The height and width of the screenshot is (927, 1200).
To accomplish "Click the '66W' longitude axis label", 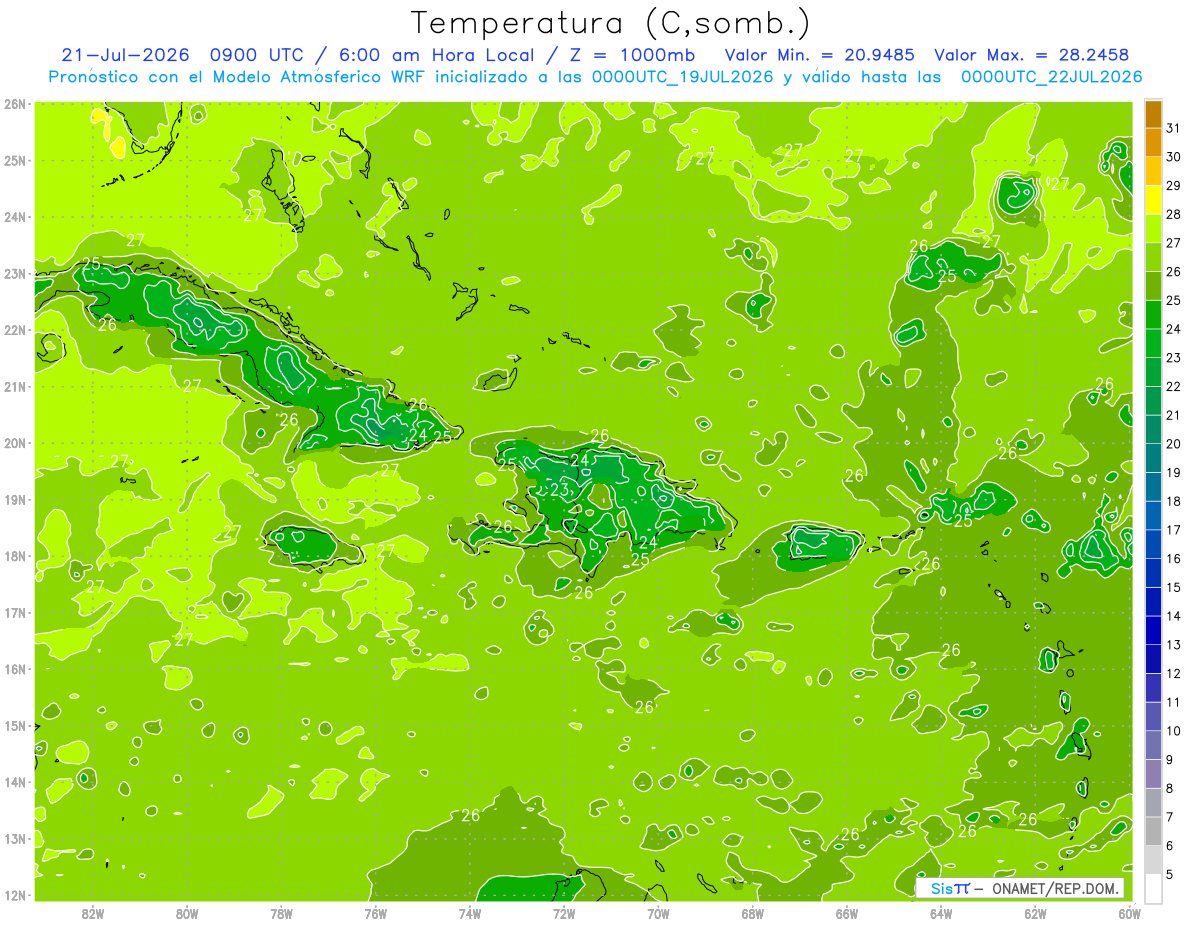I will pyautogui.click(x=846, y=913).
